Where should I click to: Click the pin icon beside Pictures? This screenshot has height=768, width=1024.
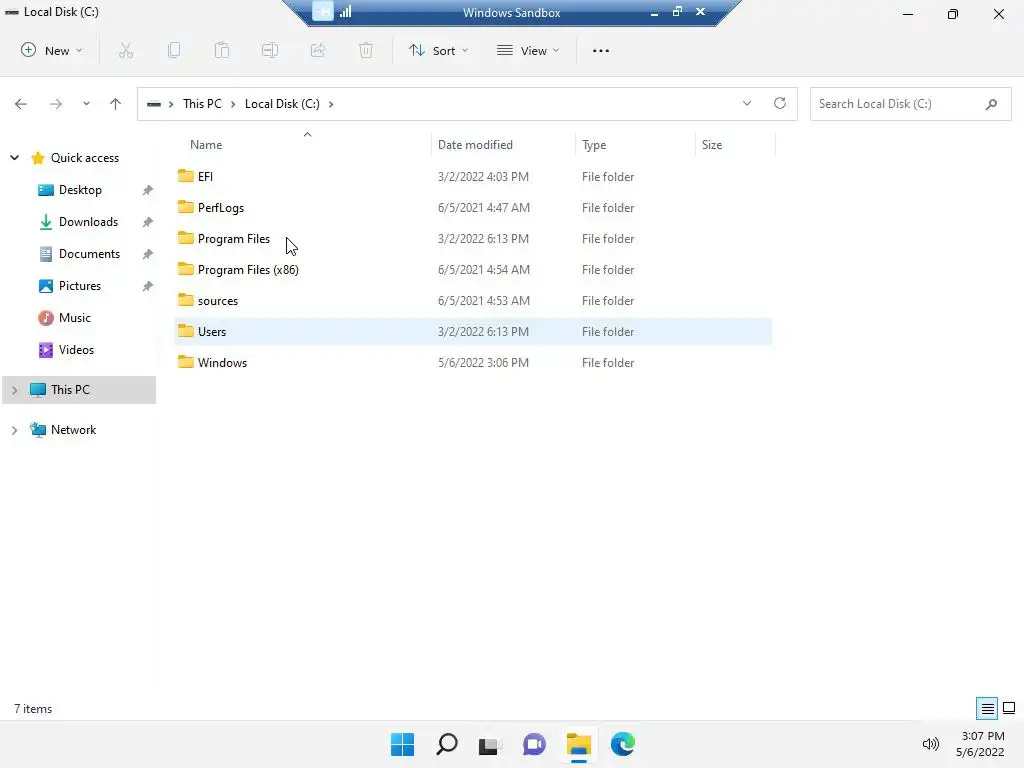tap(148, 286)
